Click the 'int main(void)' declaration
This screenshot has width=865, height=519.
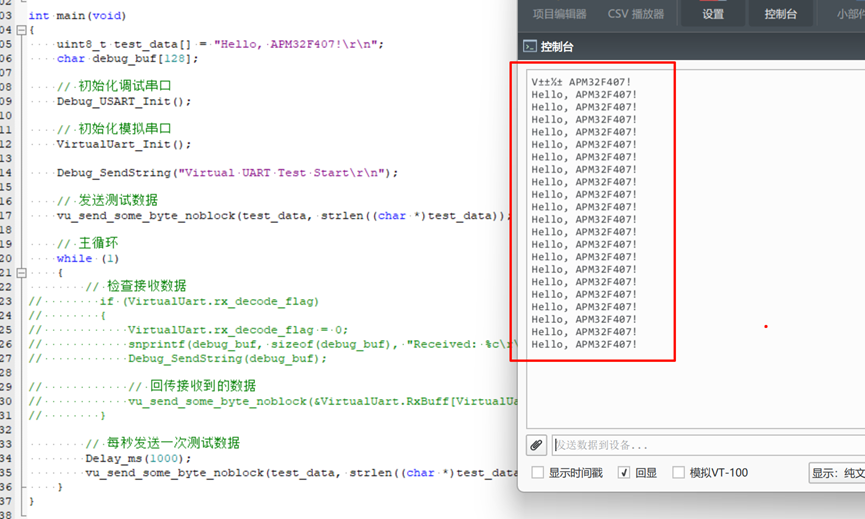tap(77, 16)
